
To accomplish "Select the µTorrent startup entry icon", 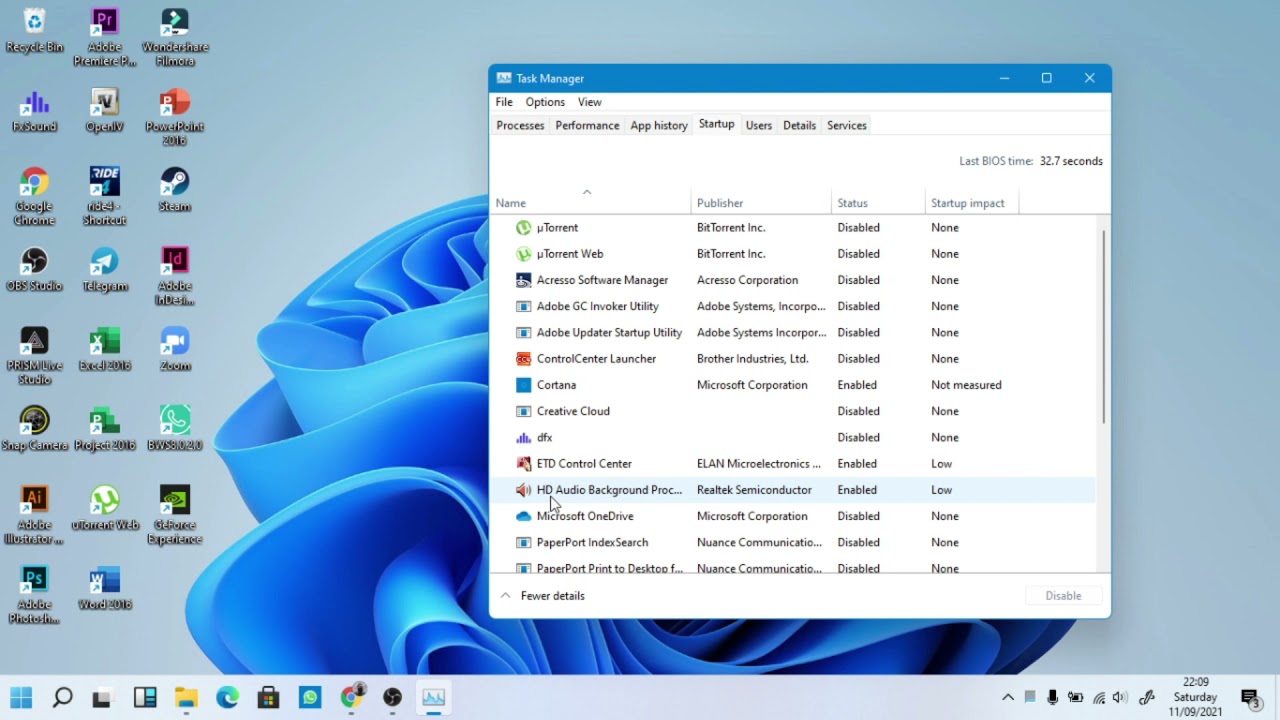I will [x=523, y=228].
